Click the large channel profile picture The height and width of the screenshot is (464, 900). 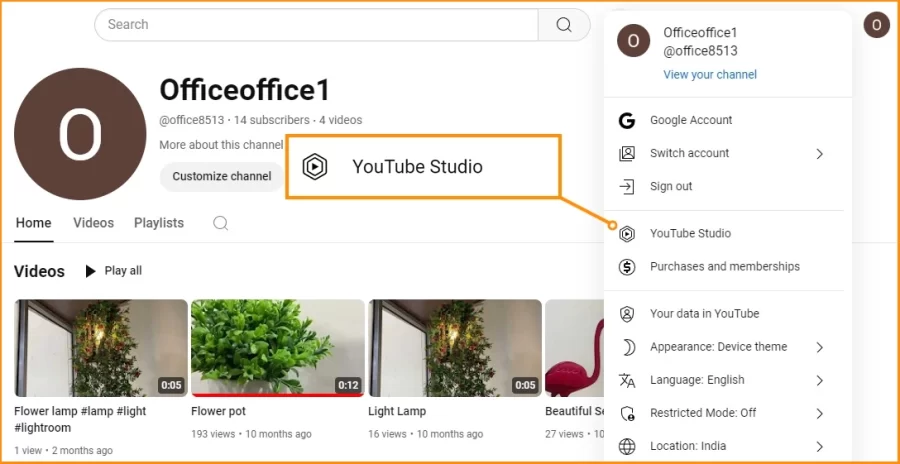[80, 134]
